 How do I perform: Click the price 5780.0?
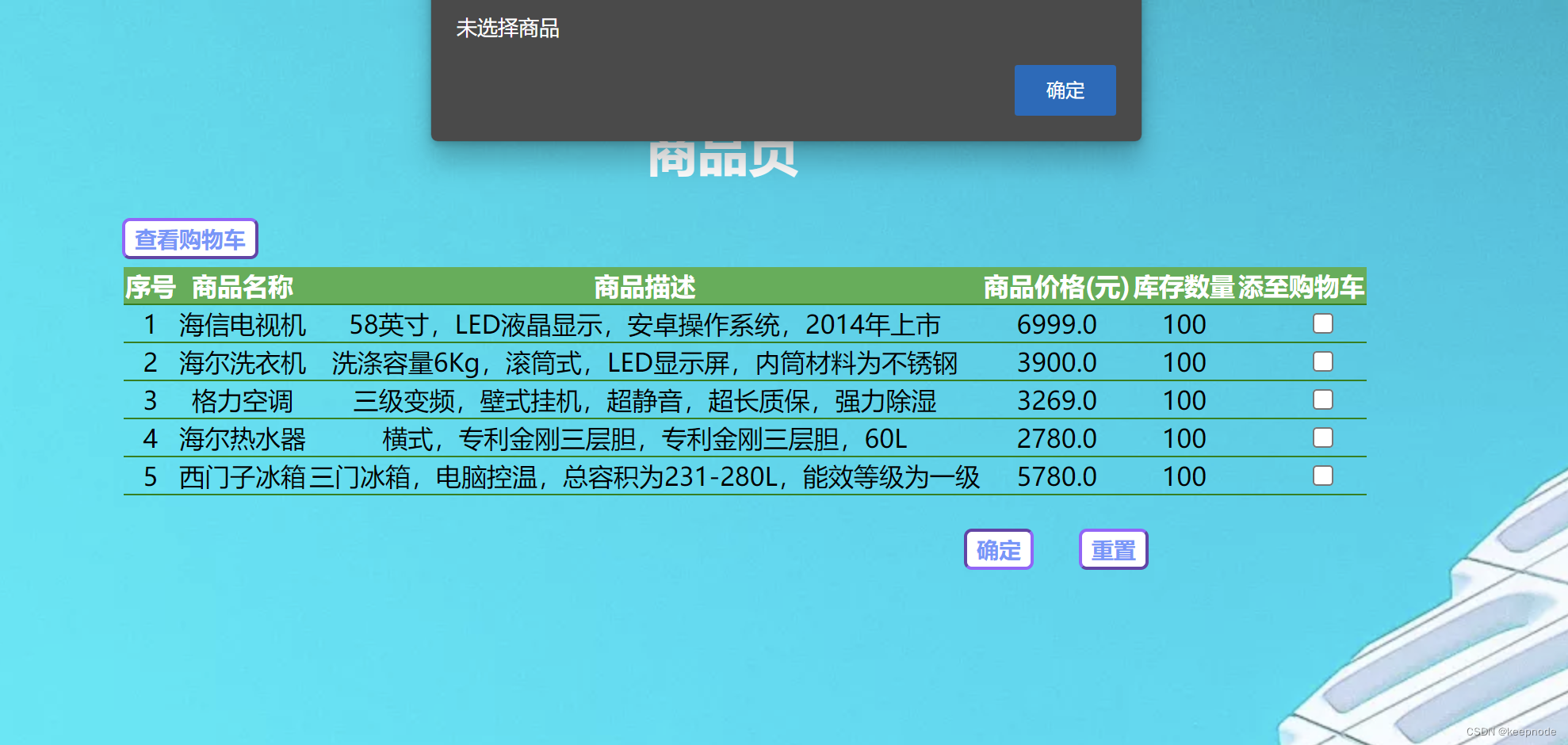1057,477
